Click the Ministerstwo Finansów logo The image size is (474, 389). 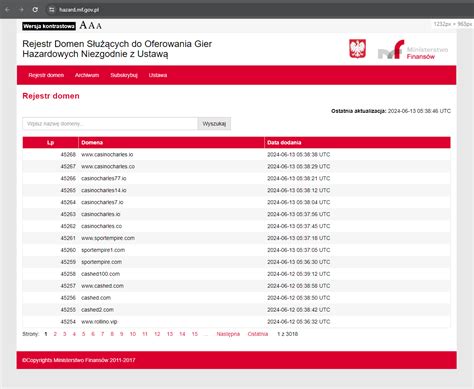click(x=413, y=50)
